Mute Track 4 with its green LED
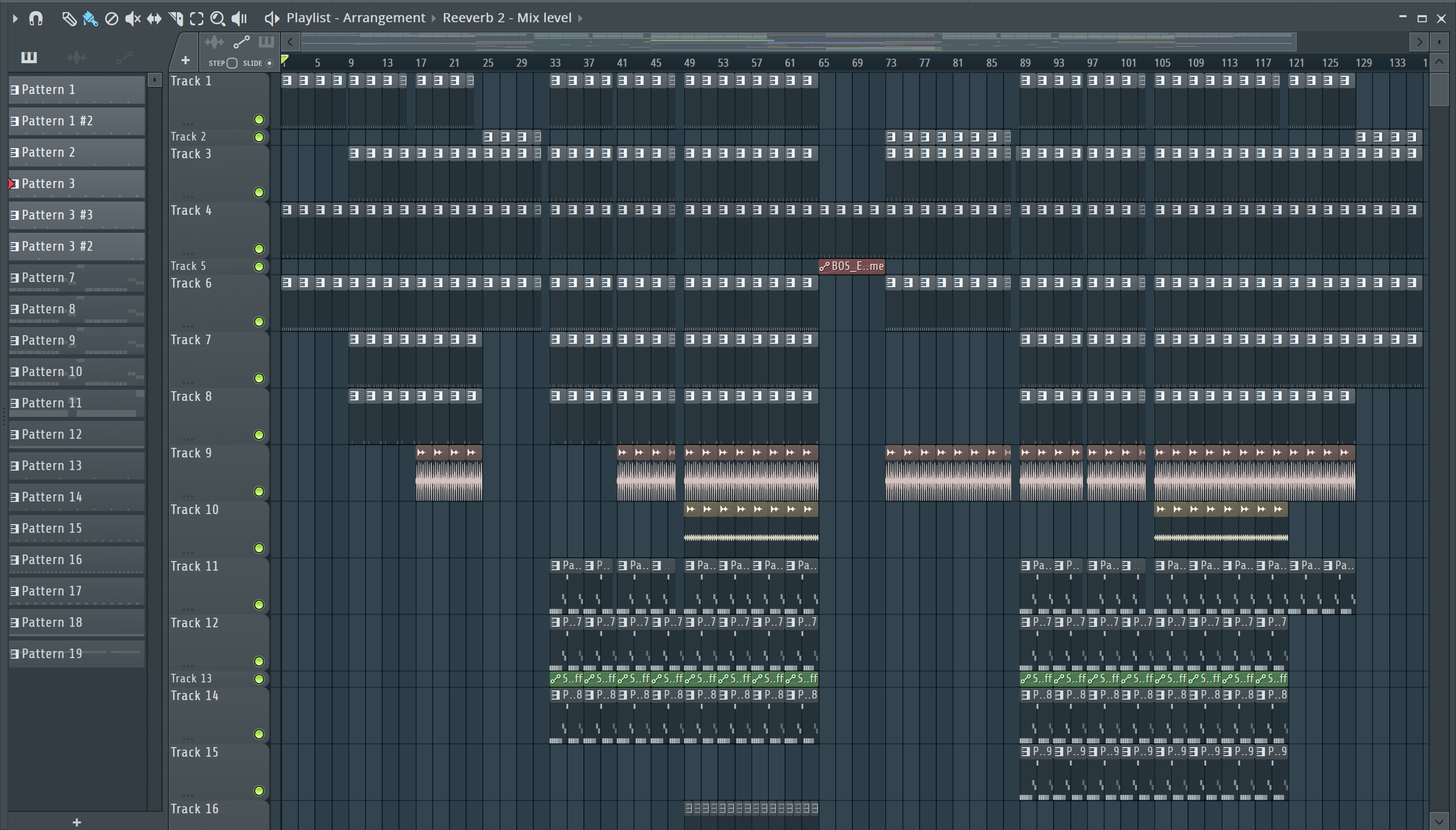 (259, 249)
